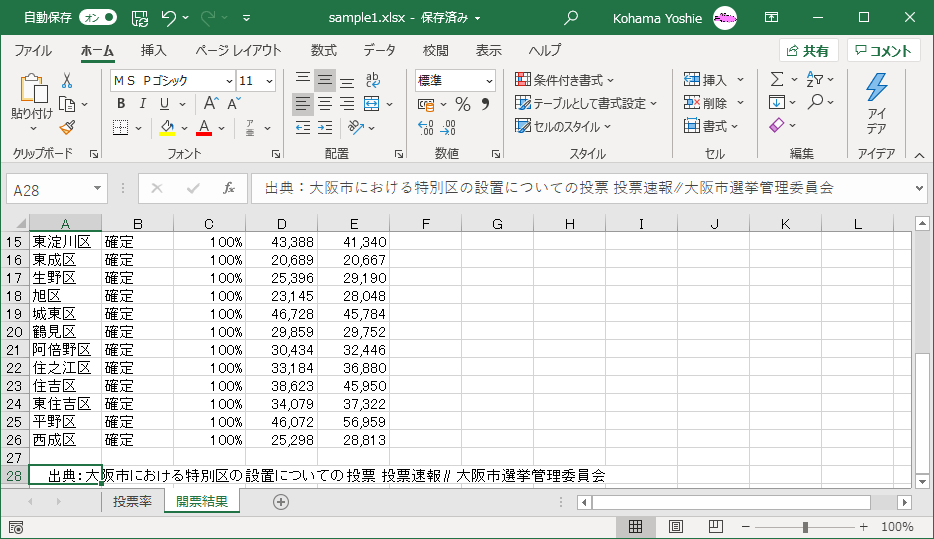This screenshot has width=934, height=539.
Task: Open Find and Select magnifier
Action: [x=815, y=102]
